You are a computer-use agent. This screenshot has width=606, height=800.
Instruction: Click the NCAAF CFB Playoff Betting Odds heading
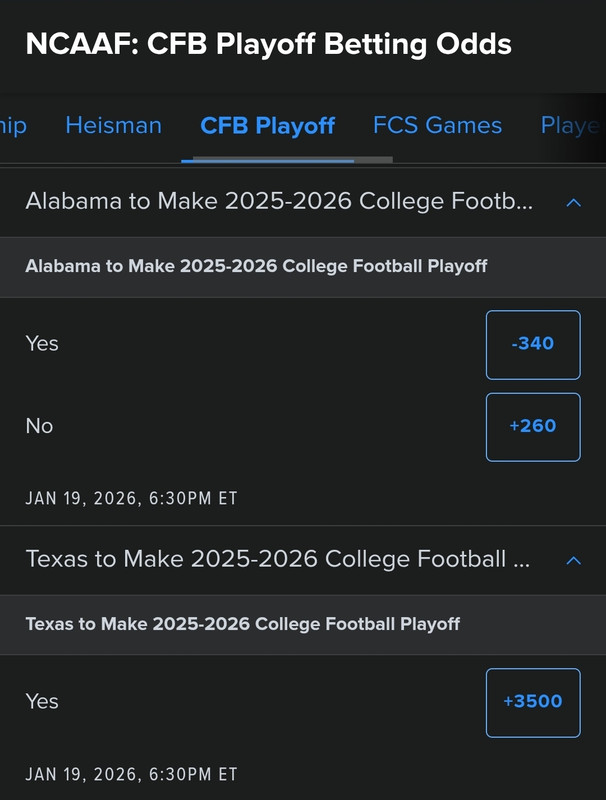(268, 44)
